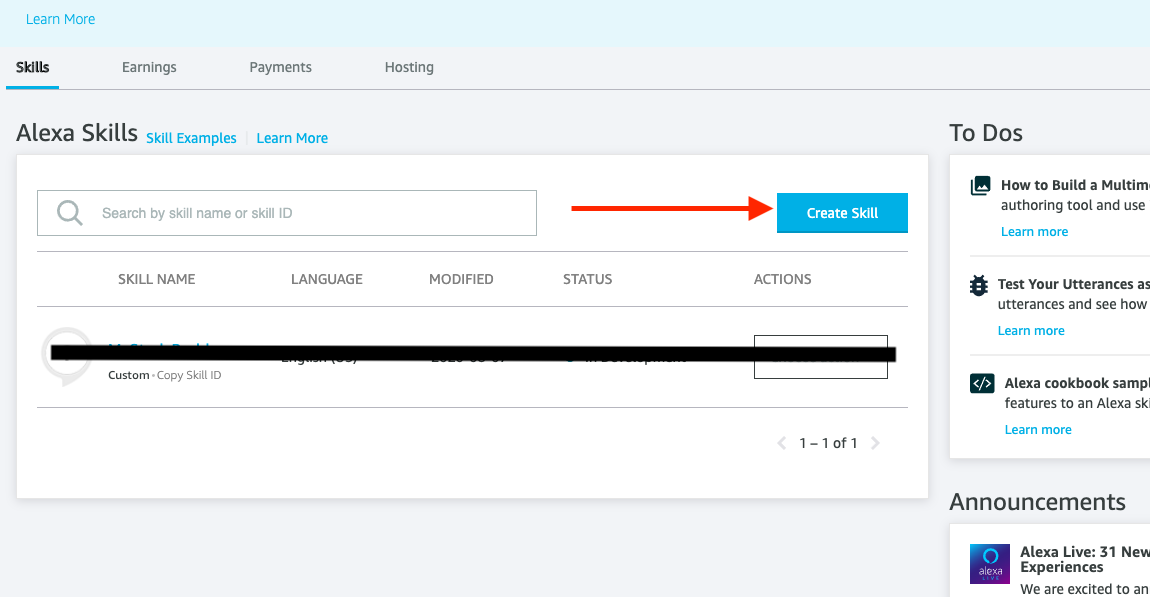The width and height of the screenshot is (1150, 597).
Task: Open the Alexa Live announcement thumbnail
Action: pos(989,564)
